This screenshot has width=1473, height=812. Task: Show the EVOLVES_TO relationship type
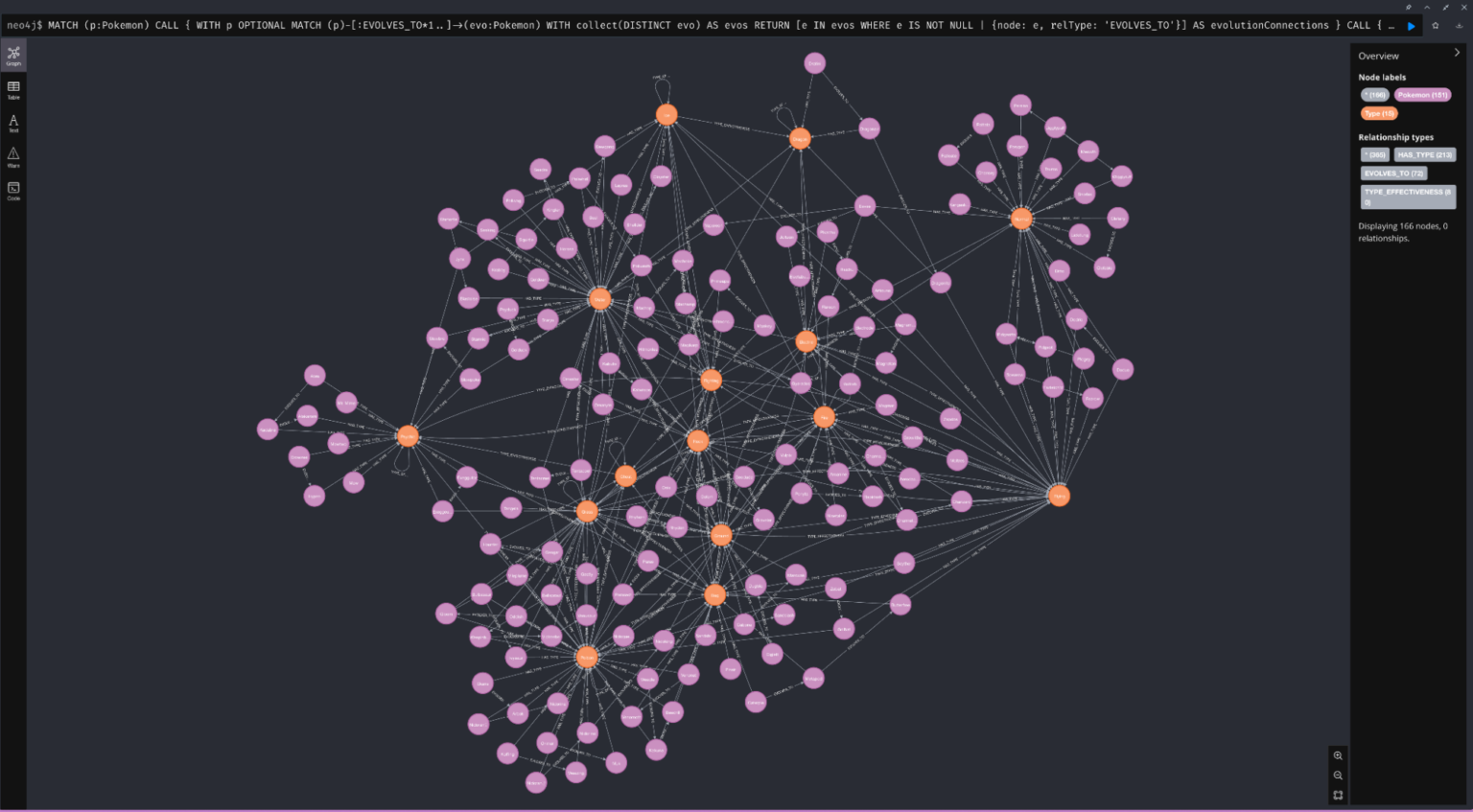pyautogui.click(x=1392, y=173)
